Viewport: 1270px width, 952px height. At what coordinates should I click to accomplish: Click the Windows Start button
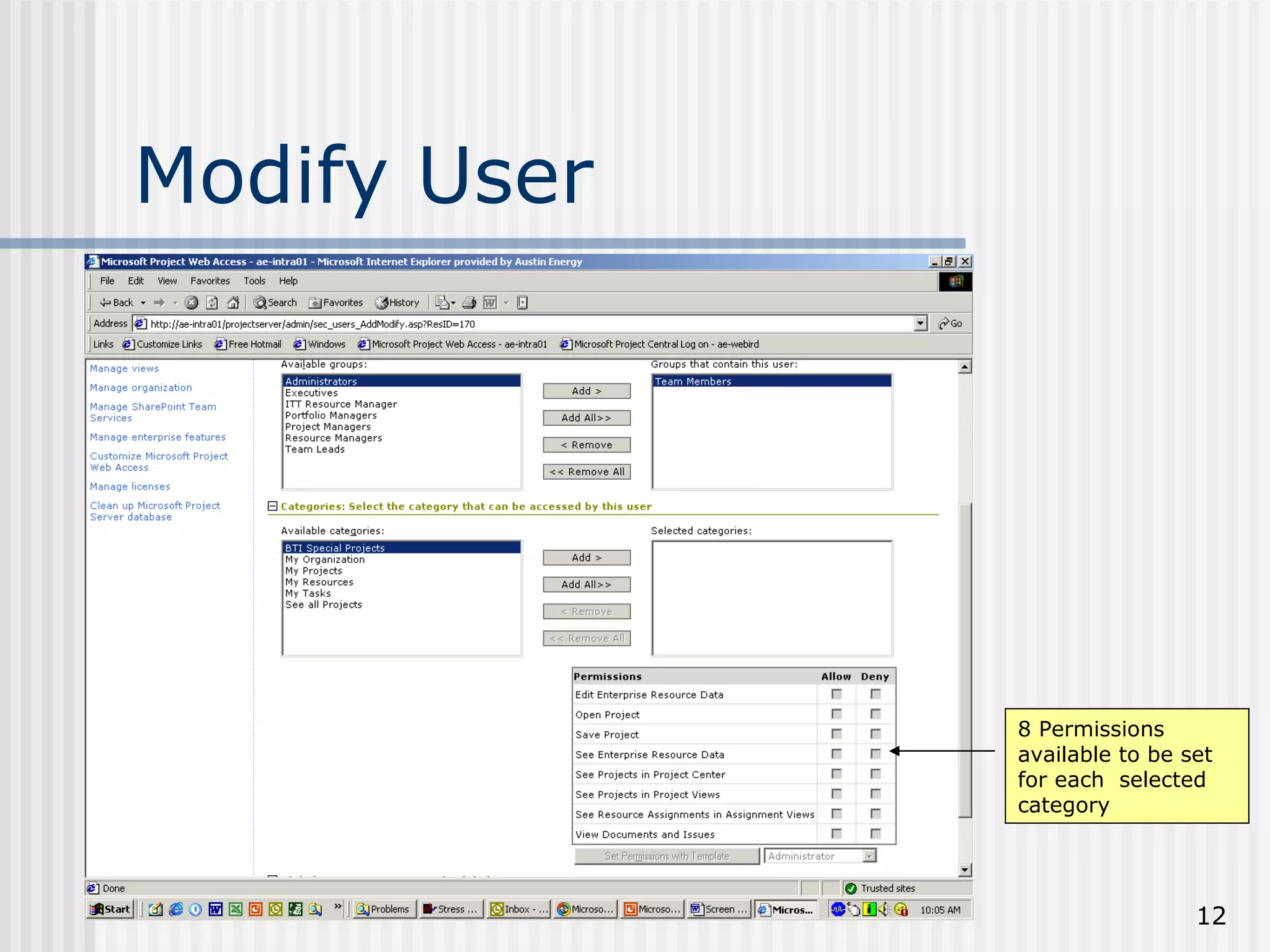[110, 909]
